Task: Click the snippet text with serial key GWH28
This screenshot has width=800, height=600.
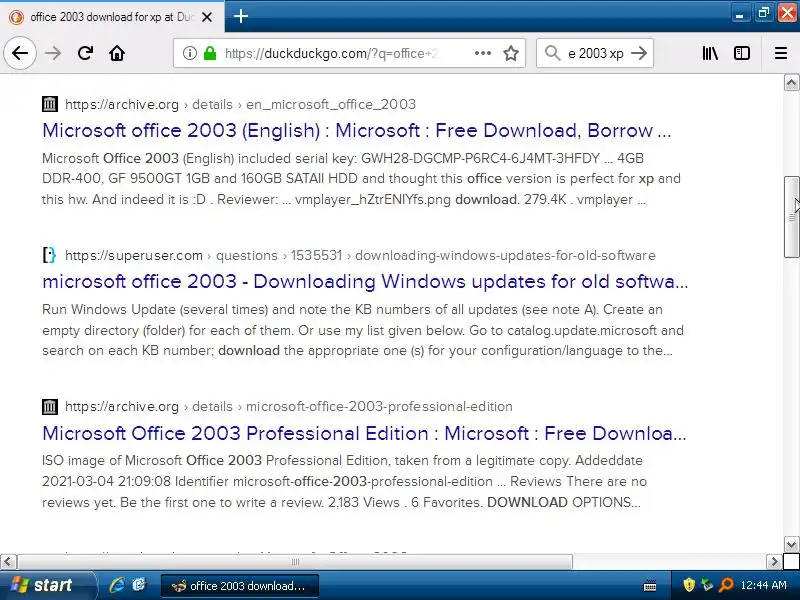Action: pos(361,179)
